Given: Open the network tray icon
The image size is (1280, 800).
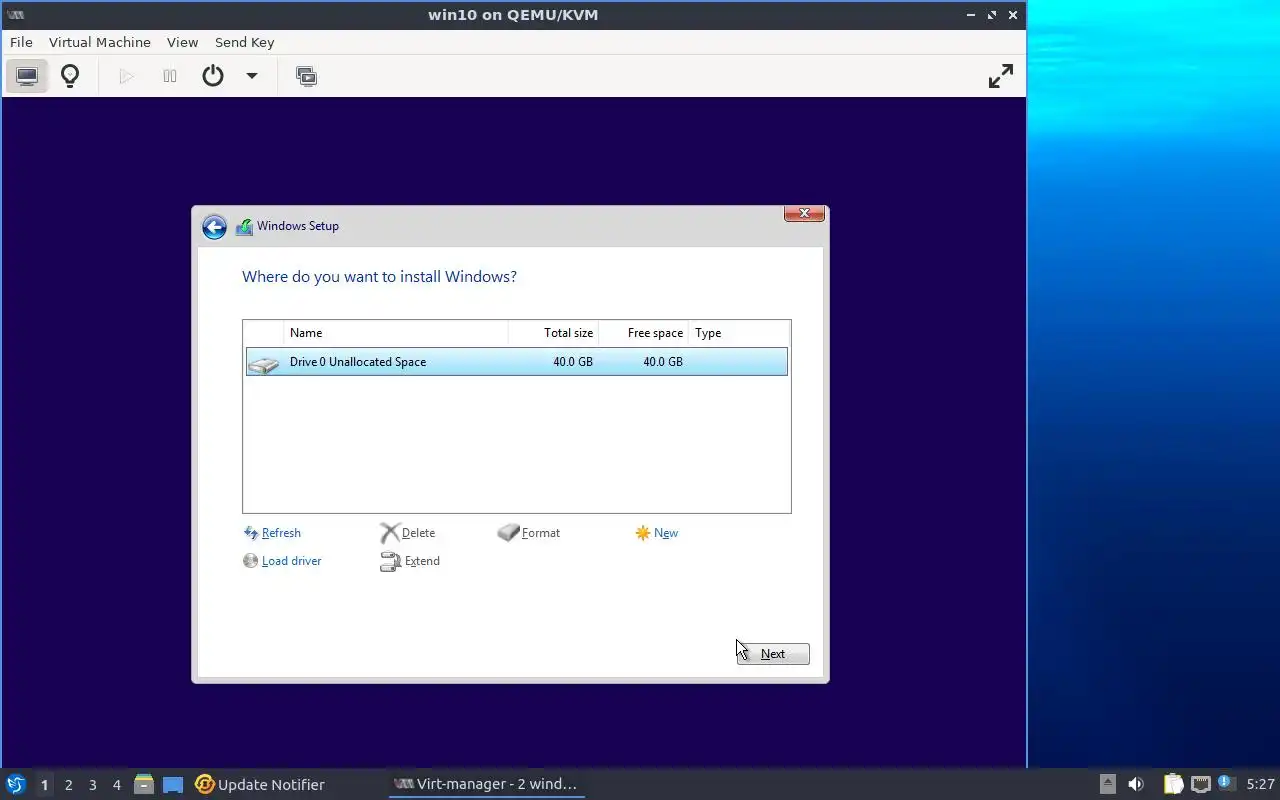Looking at the screenshot, I should click(1200, 785).
